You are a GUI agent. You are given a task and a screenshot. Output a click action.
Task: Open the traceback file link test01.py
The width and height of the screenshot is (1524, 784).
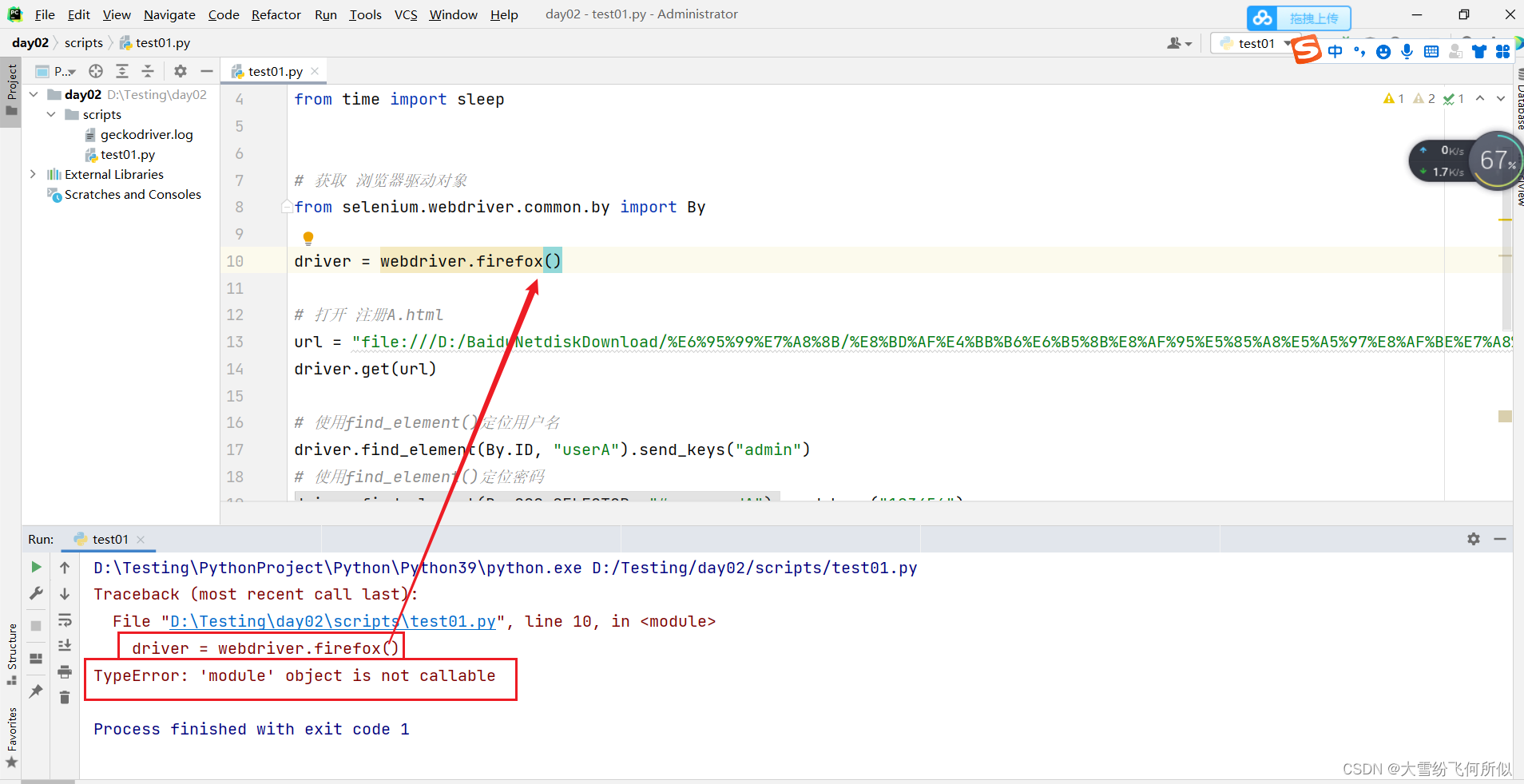click(x=333, y=621)
